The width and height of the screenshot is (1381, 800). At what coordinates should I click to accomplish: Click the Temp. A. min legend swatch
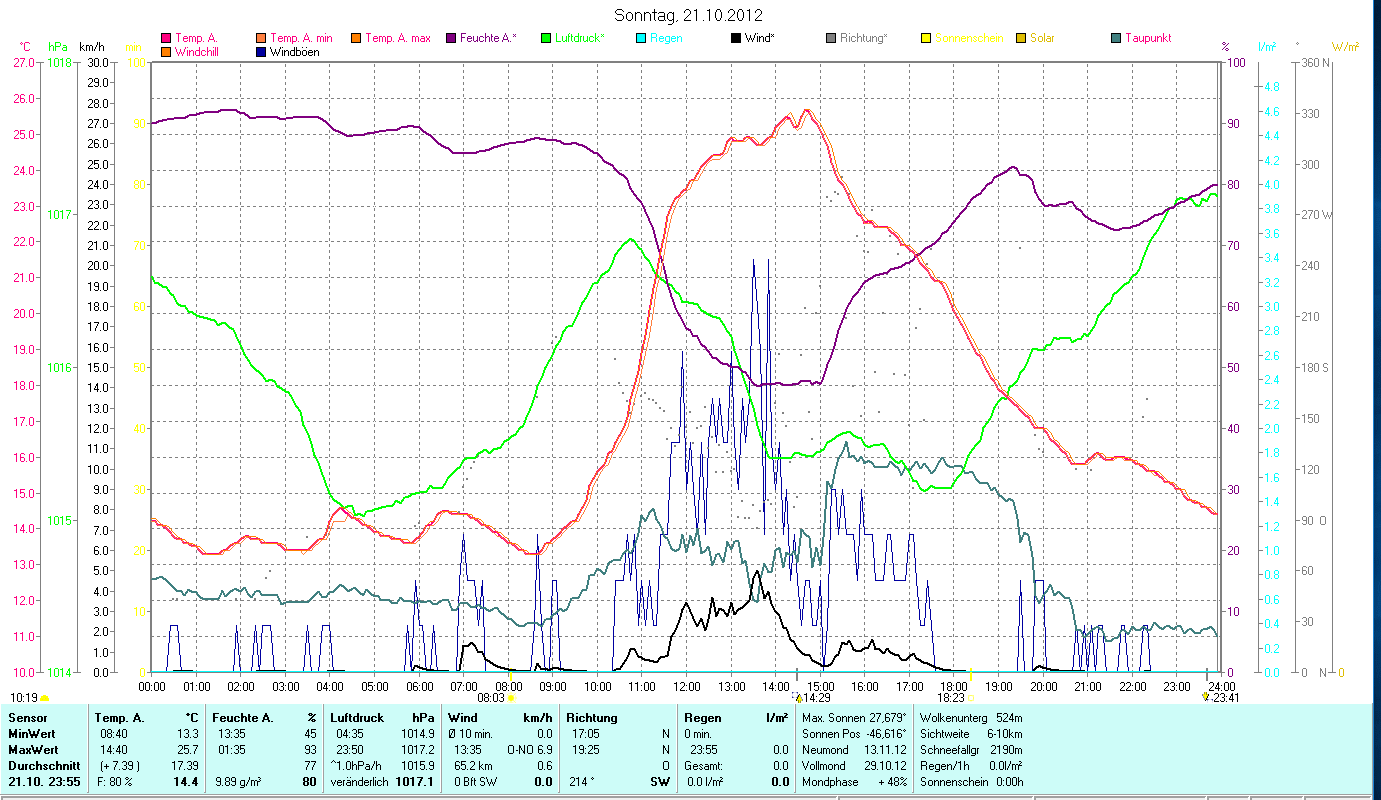pos(261,38)
